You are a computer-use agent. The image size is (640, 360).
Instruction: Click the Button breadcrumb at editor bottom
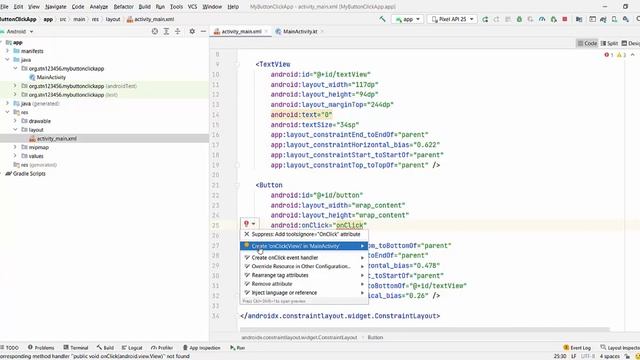pyautogui.click(x=375, y=338)
